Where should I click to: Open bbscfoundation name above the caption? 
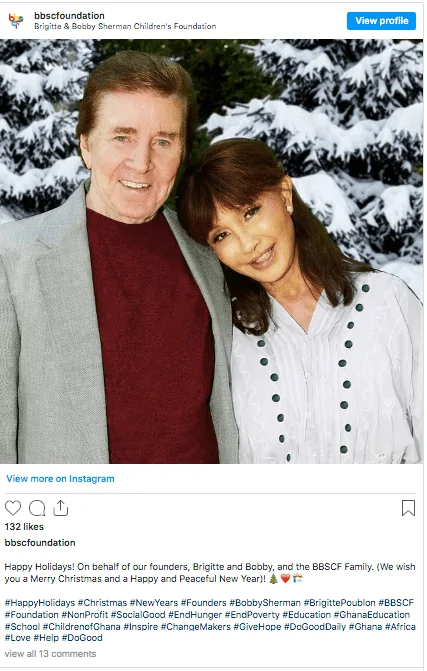click(40, 543)
